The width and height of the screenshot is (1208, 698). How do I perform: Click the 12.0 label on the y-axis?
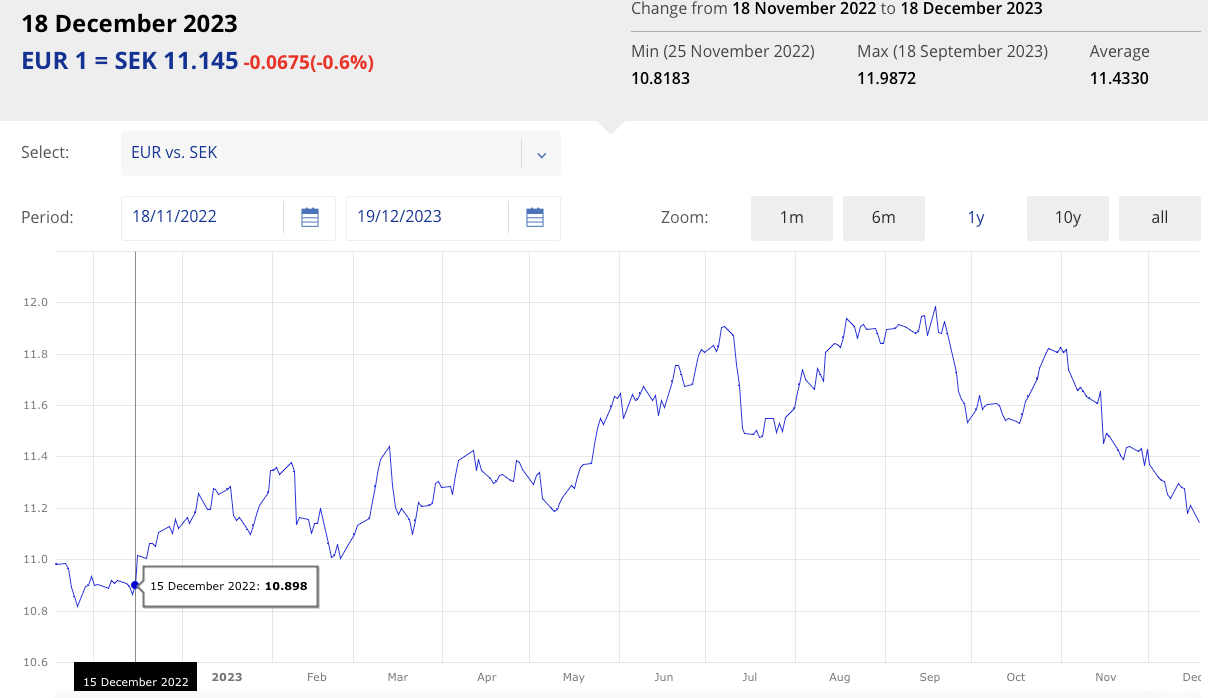(x=35, y=302)
